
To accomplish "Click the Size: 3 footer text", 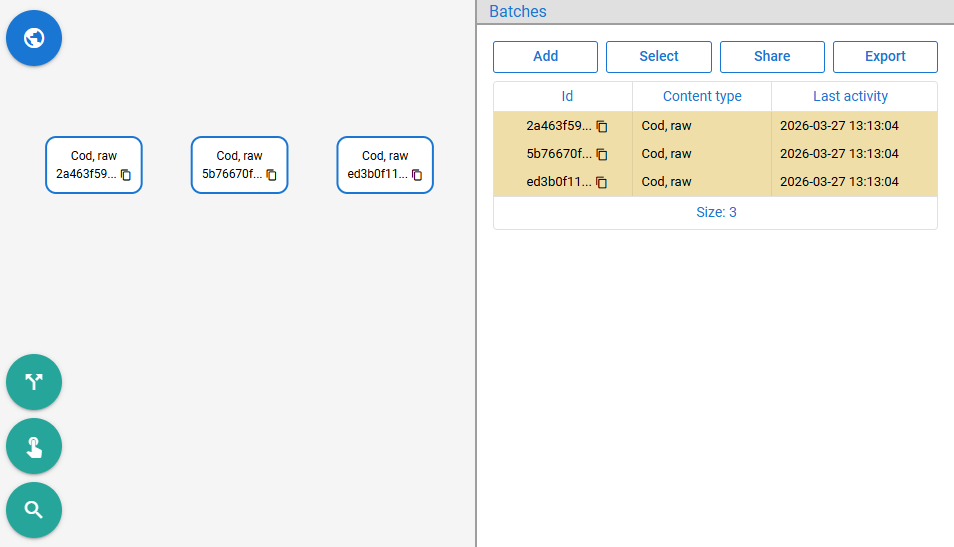I will 716,212.
